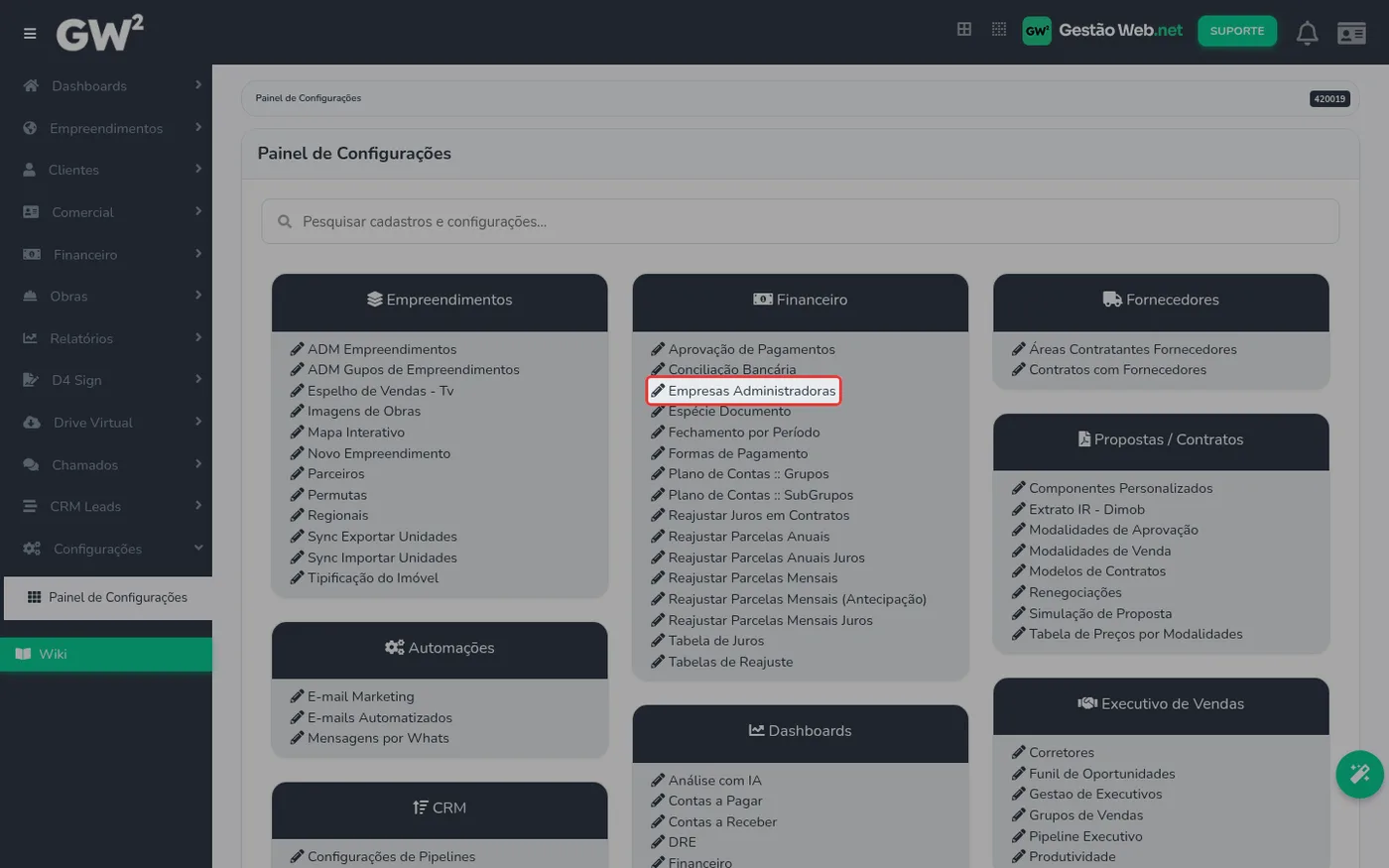Viewport: 1389px width, 868px height.
Task: Click the Relatórios chart icon in sidebar
Action: [30, 338]
